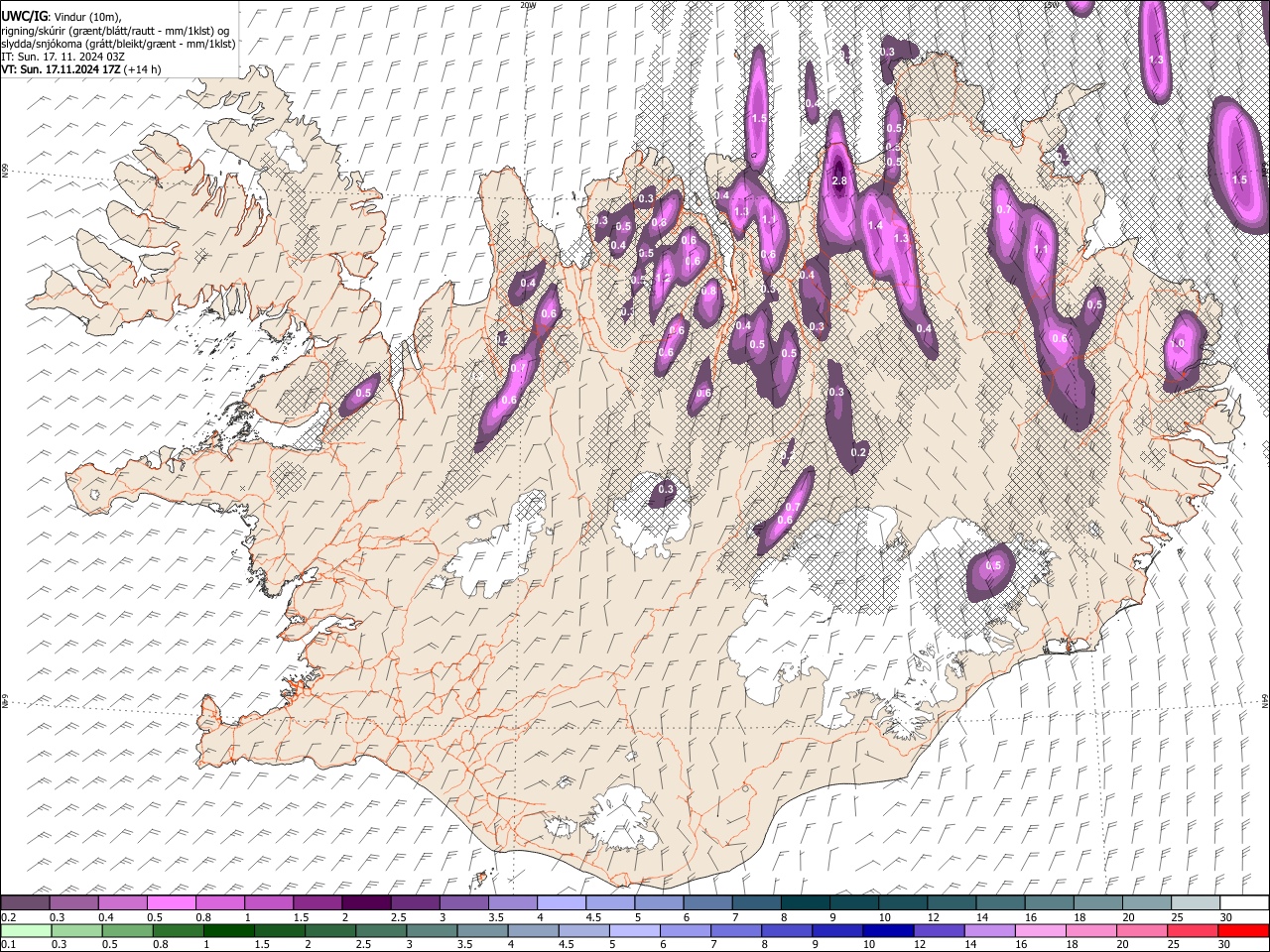
Task: Click the 'UWC/IG: Vindur (10m)' title line
Action: click(x=62, y=17)
